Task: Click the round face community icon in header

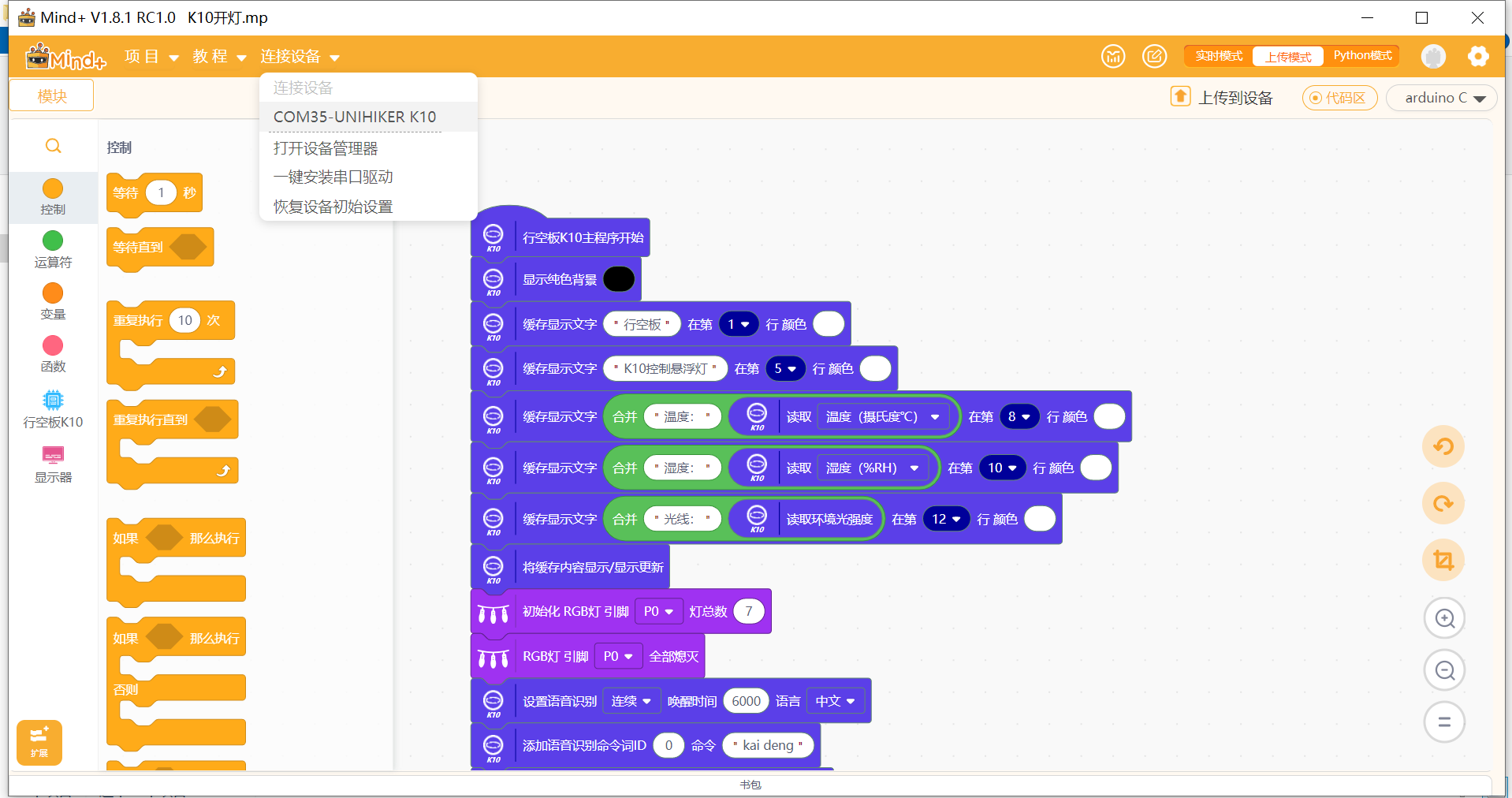Action: 1113,56
